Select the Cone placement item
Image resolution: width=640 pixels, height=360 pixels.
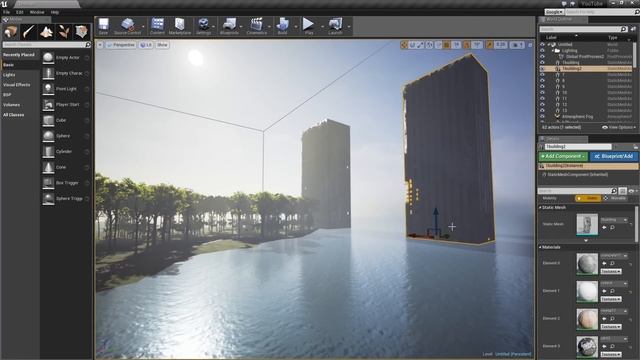point(66,167)
